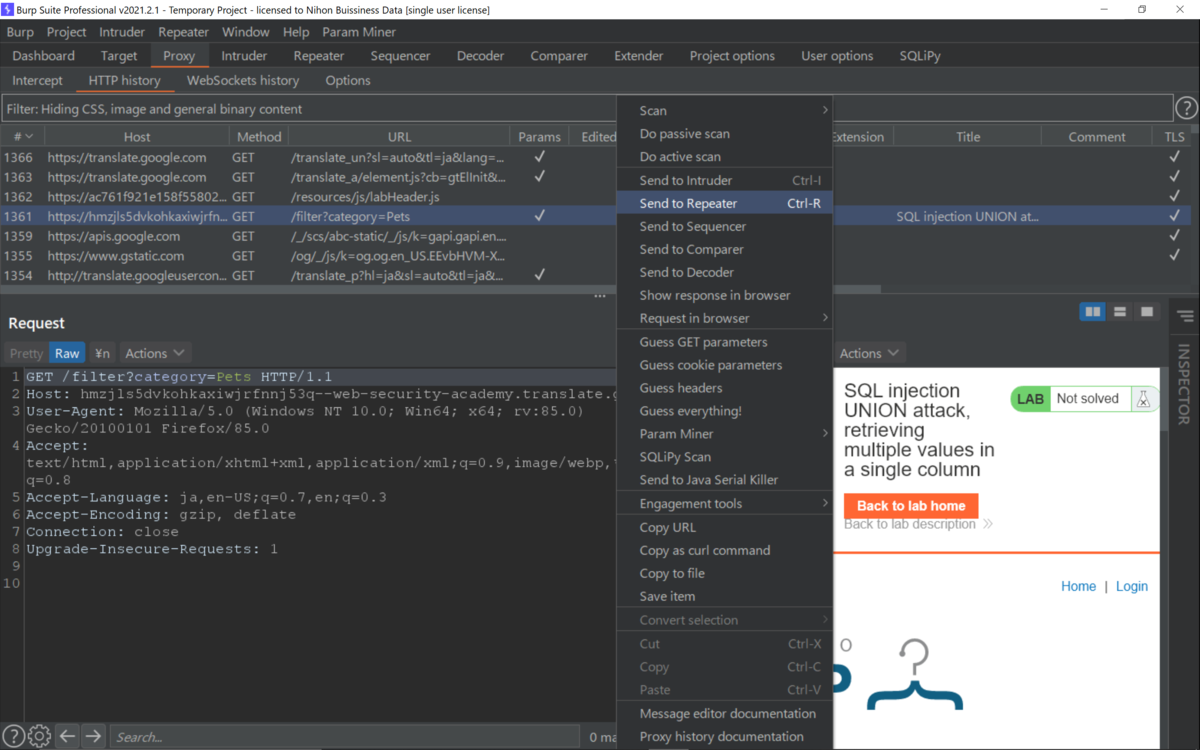This screenshot has width=1200, height=750.
Task: Choose SQLiPy Scan menu entry
Action: 725,457
